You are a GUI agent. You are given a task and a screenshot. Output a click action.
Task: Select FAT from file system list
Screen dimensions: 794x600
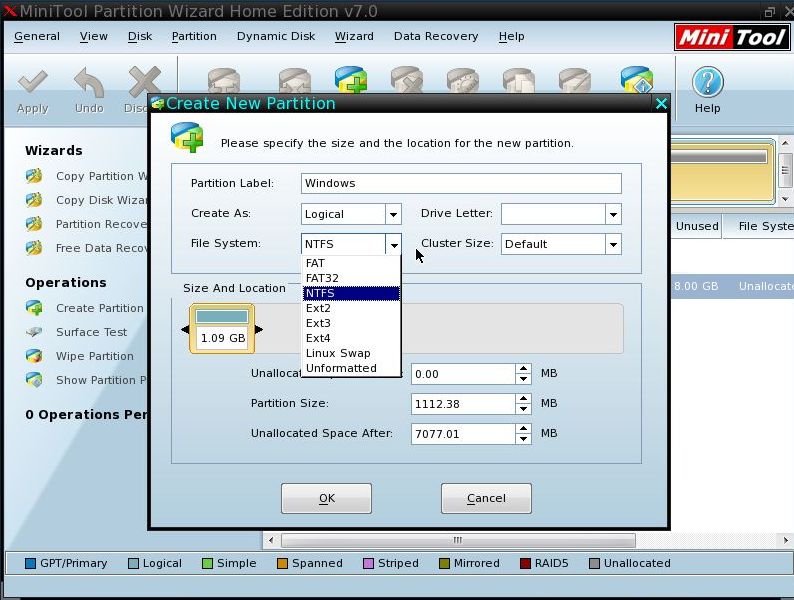pos(351,263)
